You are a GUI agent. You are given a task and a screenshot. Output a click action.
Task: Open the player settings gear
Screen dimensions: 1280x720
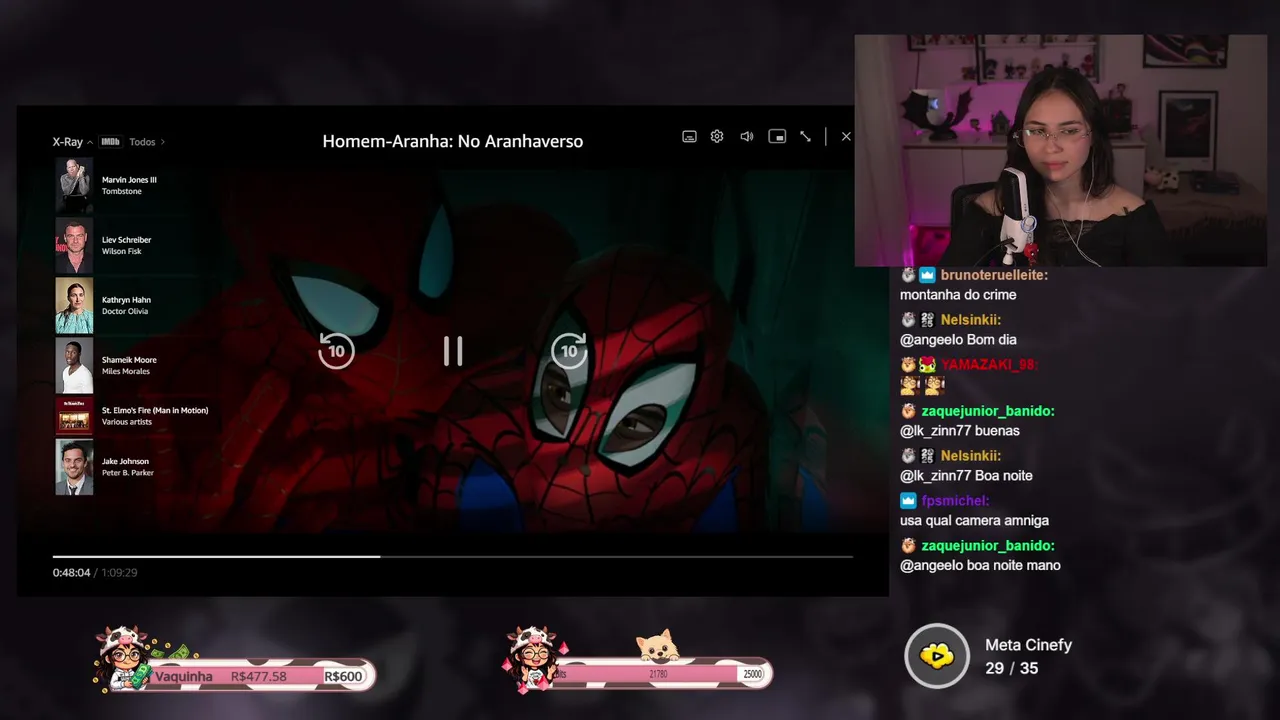tap(717, 137)
